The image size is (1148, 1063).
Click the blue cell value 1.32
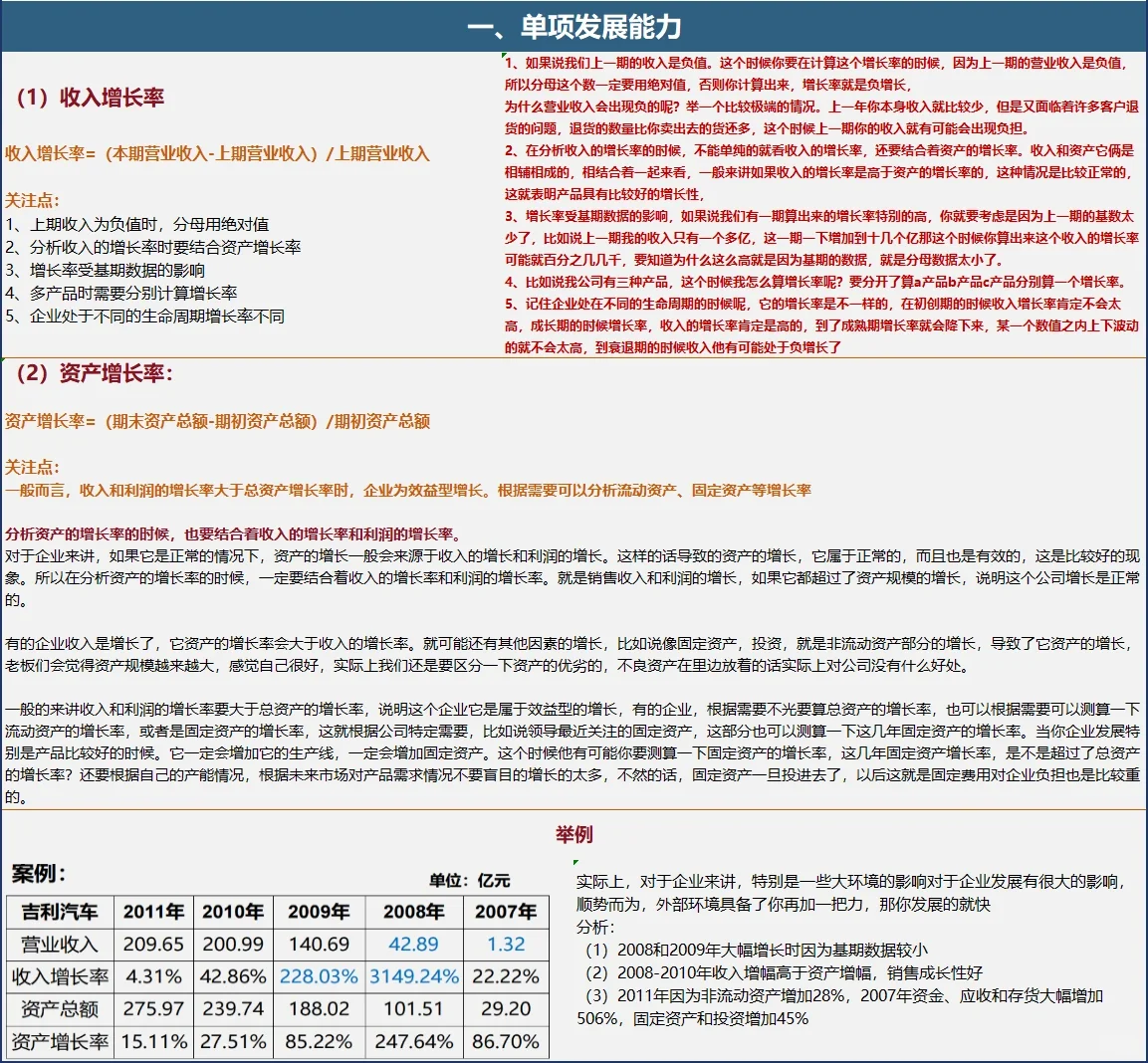point(506,945)
